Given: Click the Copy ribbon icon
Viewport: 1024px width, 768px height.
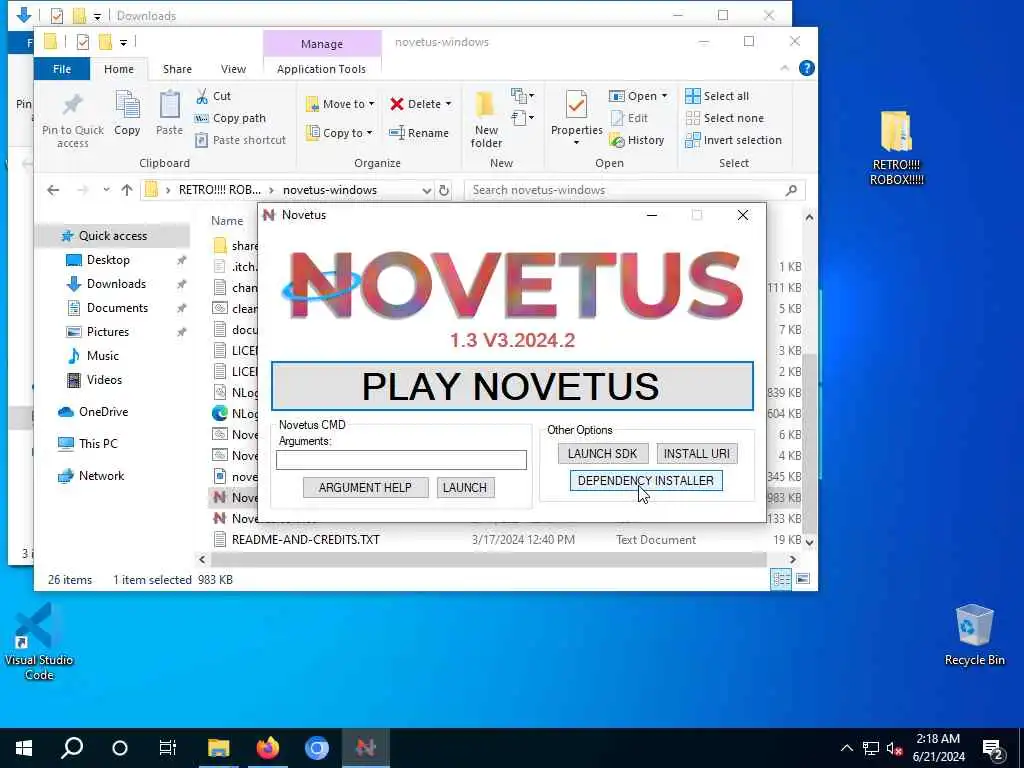Looking at the screenshot, I should (x=127, y=114).
